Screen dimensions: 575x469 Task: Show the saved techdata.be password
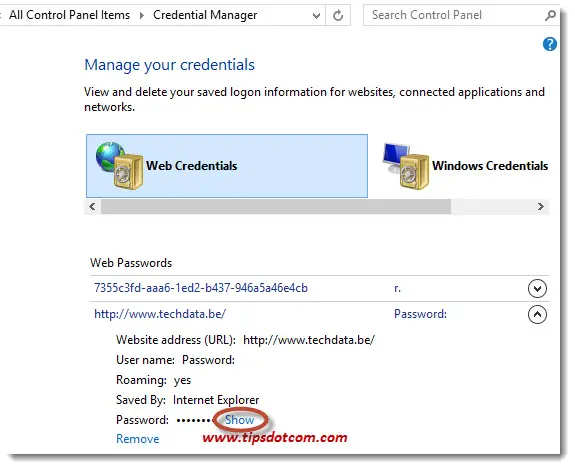tap(239, 420)
